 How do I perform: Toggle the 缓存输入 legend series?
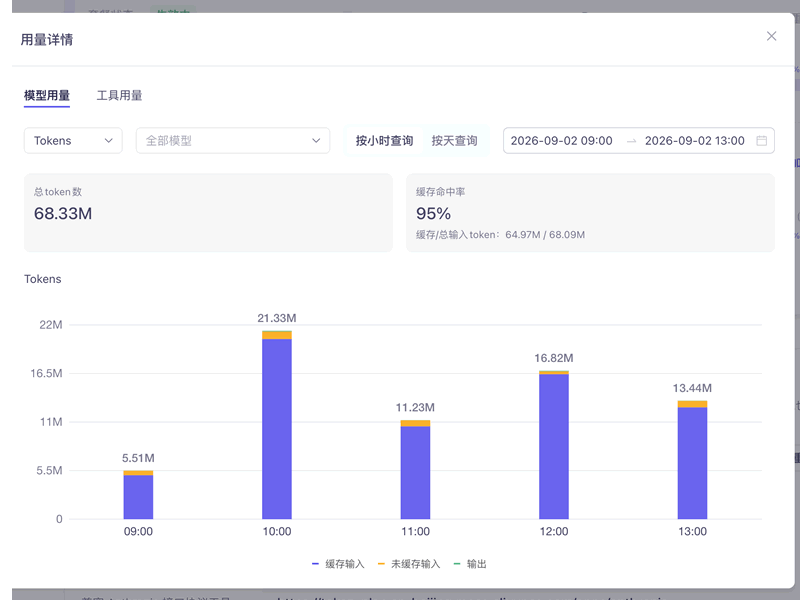[338, 564]
